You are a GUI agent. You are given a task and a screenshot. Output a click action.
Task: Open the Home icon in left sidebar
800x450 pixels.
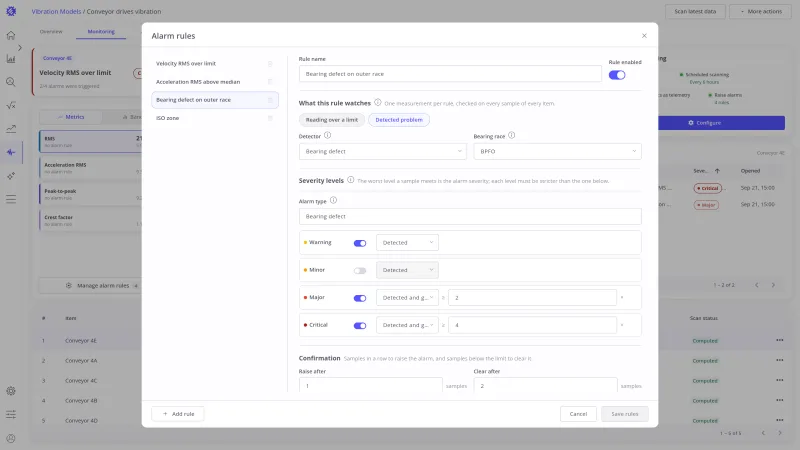[11, 35]
